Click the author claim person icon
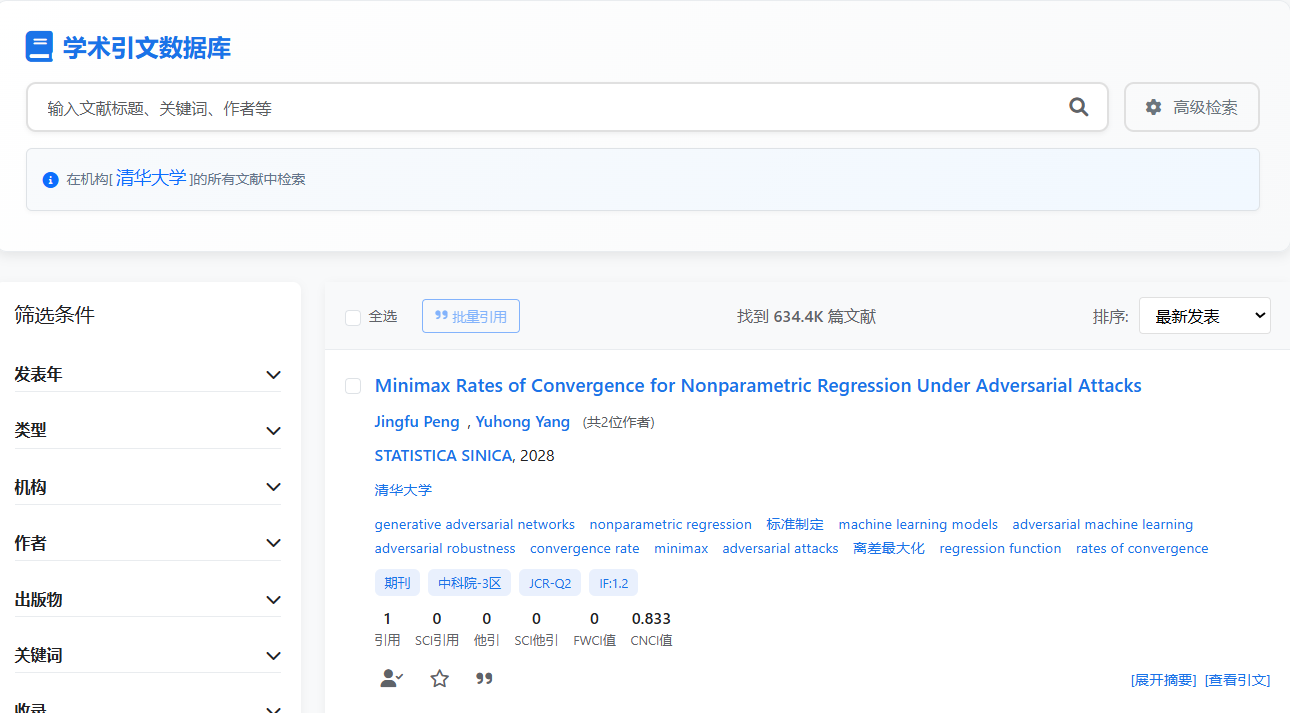This screenshot has width=1290, height=713. point(391,679)
